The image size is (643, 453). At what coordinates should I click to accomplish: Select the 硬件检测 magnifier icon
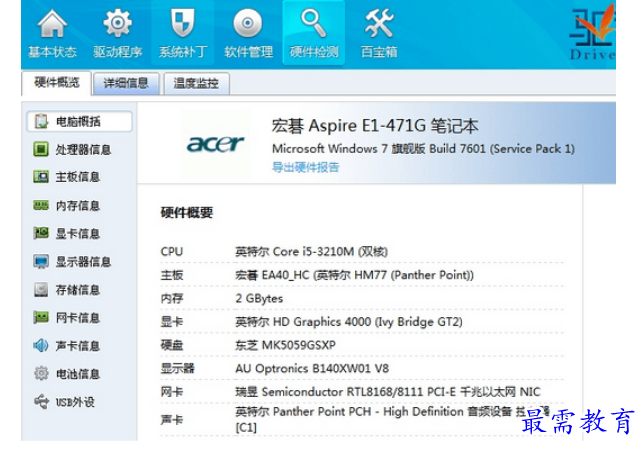pos(313,23)
